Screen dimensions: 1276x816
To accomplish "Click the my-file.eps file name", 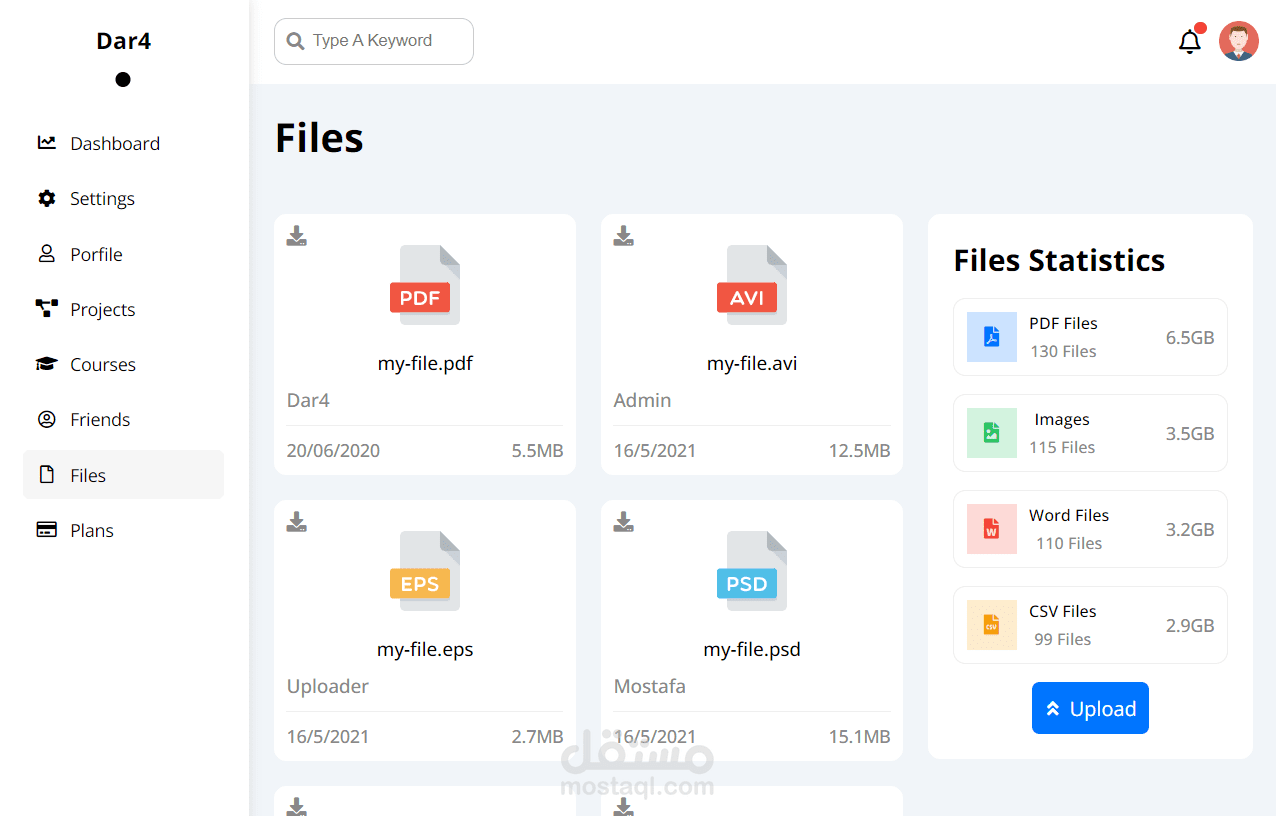I will coord(425,649).
